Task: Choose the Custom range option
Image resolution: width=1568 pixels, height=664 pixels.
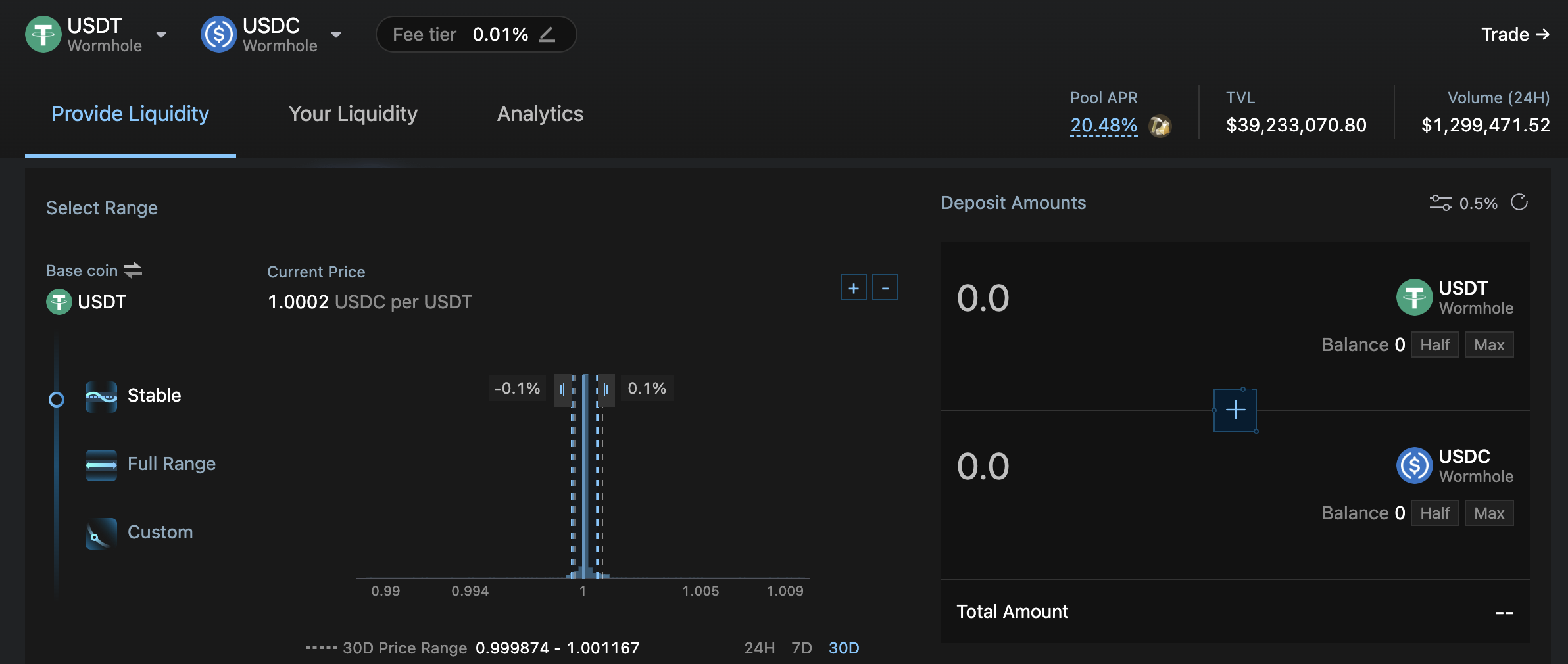Action: pyautogui.click(x=160, y=533)
